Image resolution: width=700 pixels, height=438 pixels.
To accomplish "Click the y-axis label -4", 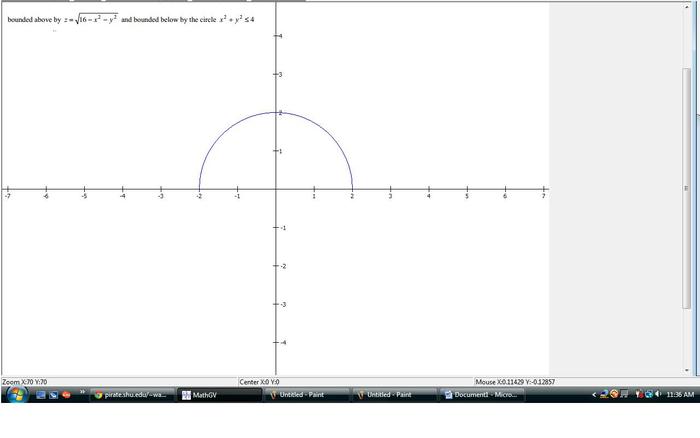I will click(283, 342).
